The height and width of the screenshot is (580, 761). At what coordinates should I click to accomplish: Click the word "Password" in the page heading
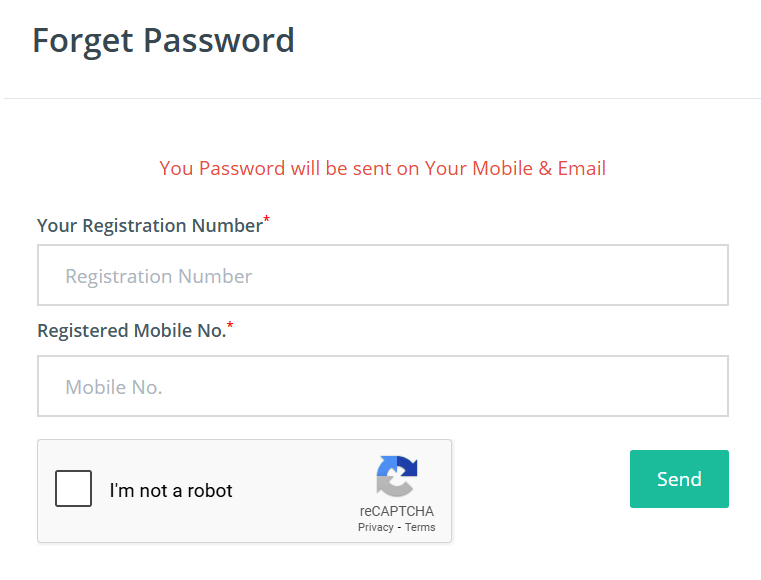(219, 41)
